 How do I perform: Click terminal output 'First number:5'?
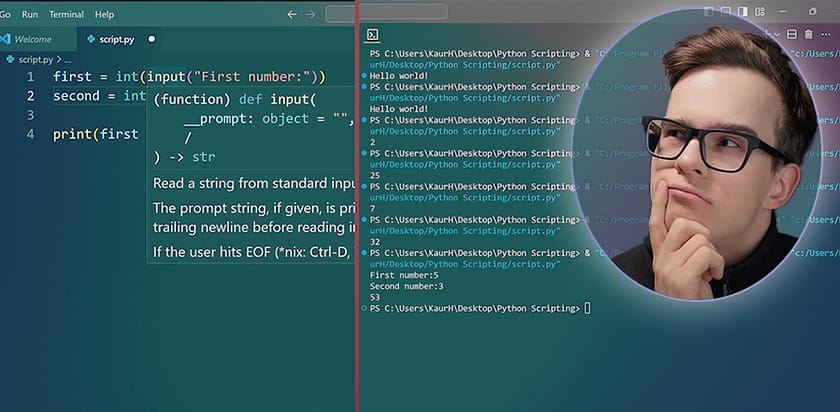tap(404, 275)
